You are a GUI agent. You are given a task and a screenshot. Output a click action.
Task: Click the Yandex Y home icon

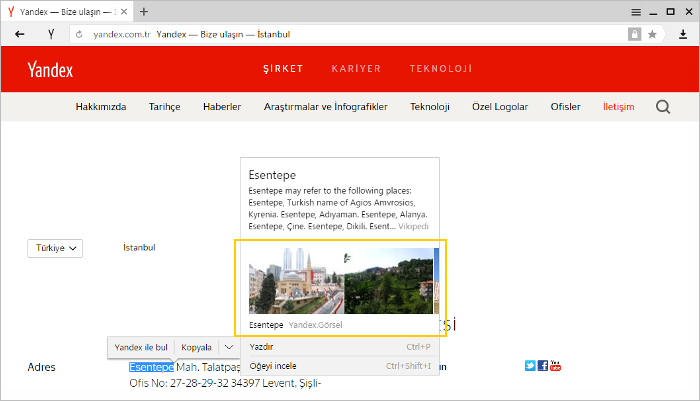pos(51,34)
